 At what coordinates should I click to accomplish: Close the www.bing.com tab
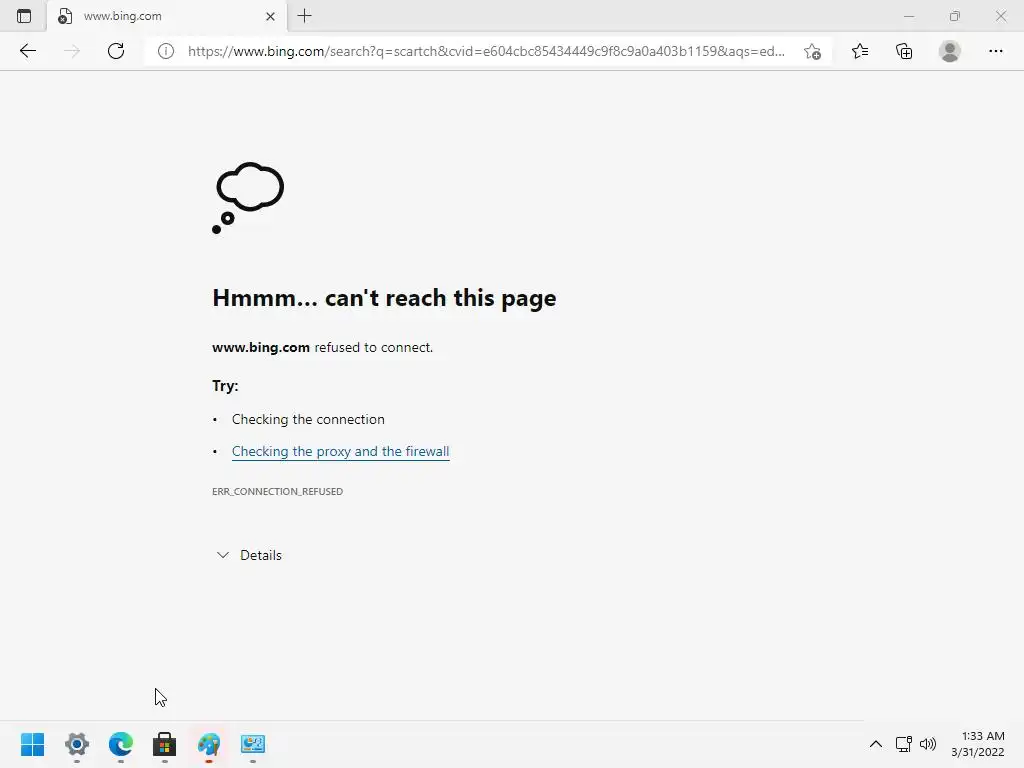pyautogui.click(x=270, y=16)
